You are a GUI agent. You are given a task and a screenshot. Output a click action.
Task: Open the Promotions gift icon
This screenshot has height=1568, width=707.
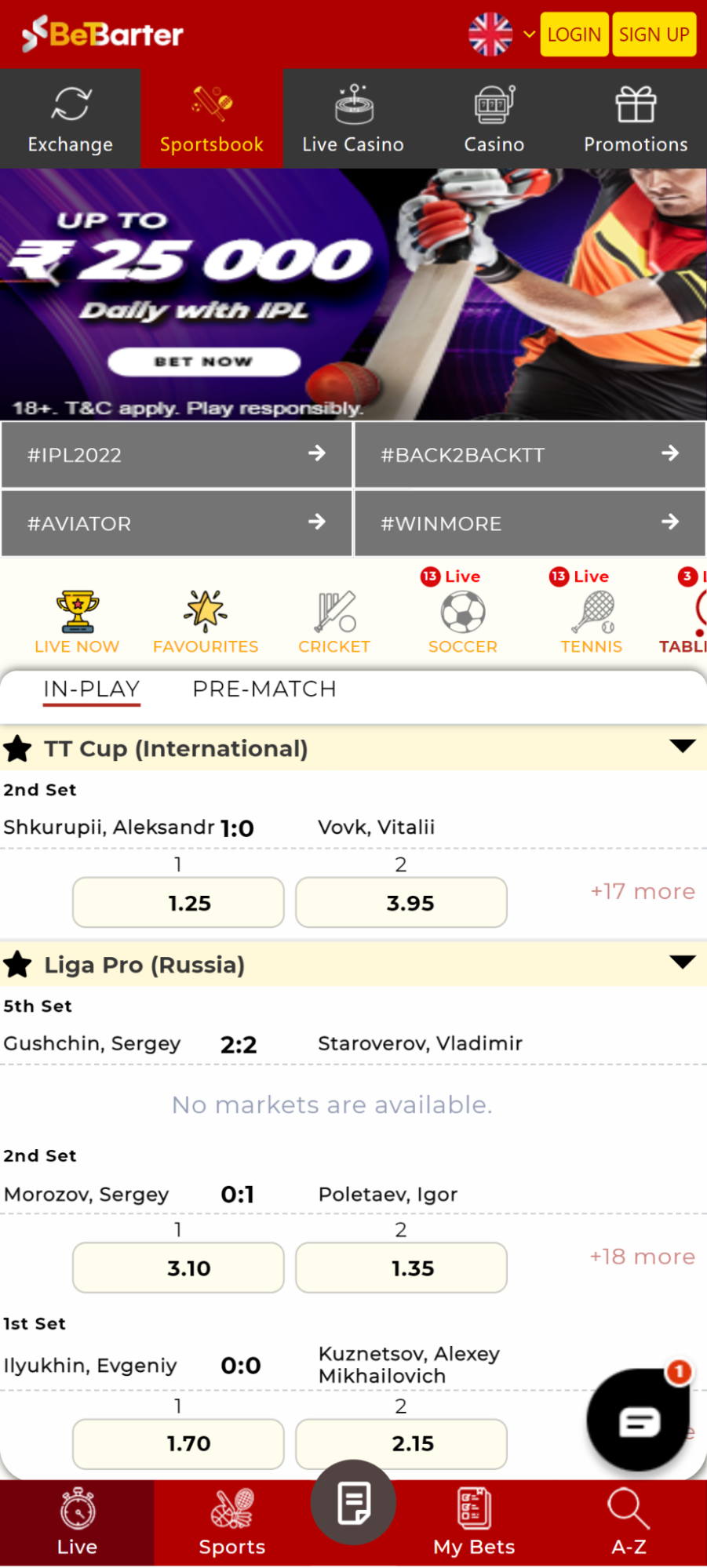(x=636, y=104)
